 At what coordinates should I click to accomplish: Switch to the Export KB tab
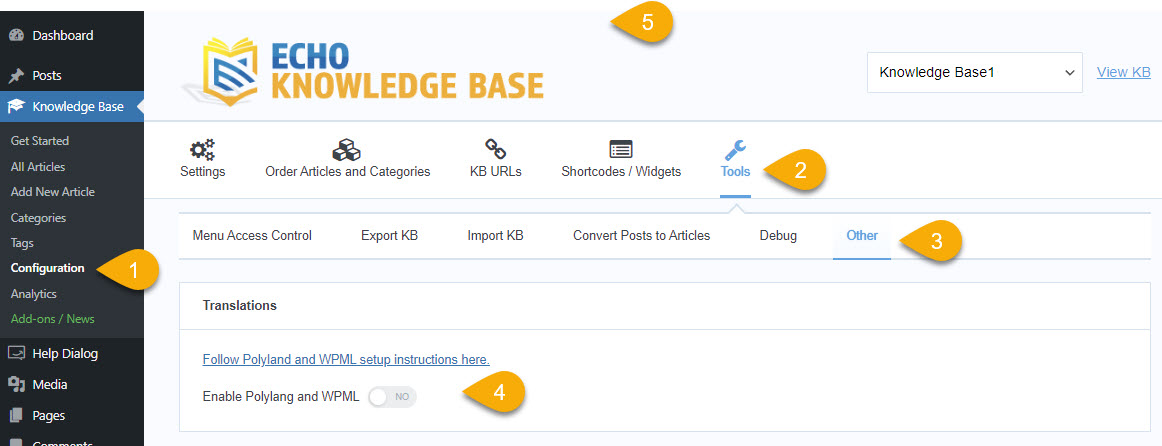pyautogui.click(x=389, y=236)
